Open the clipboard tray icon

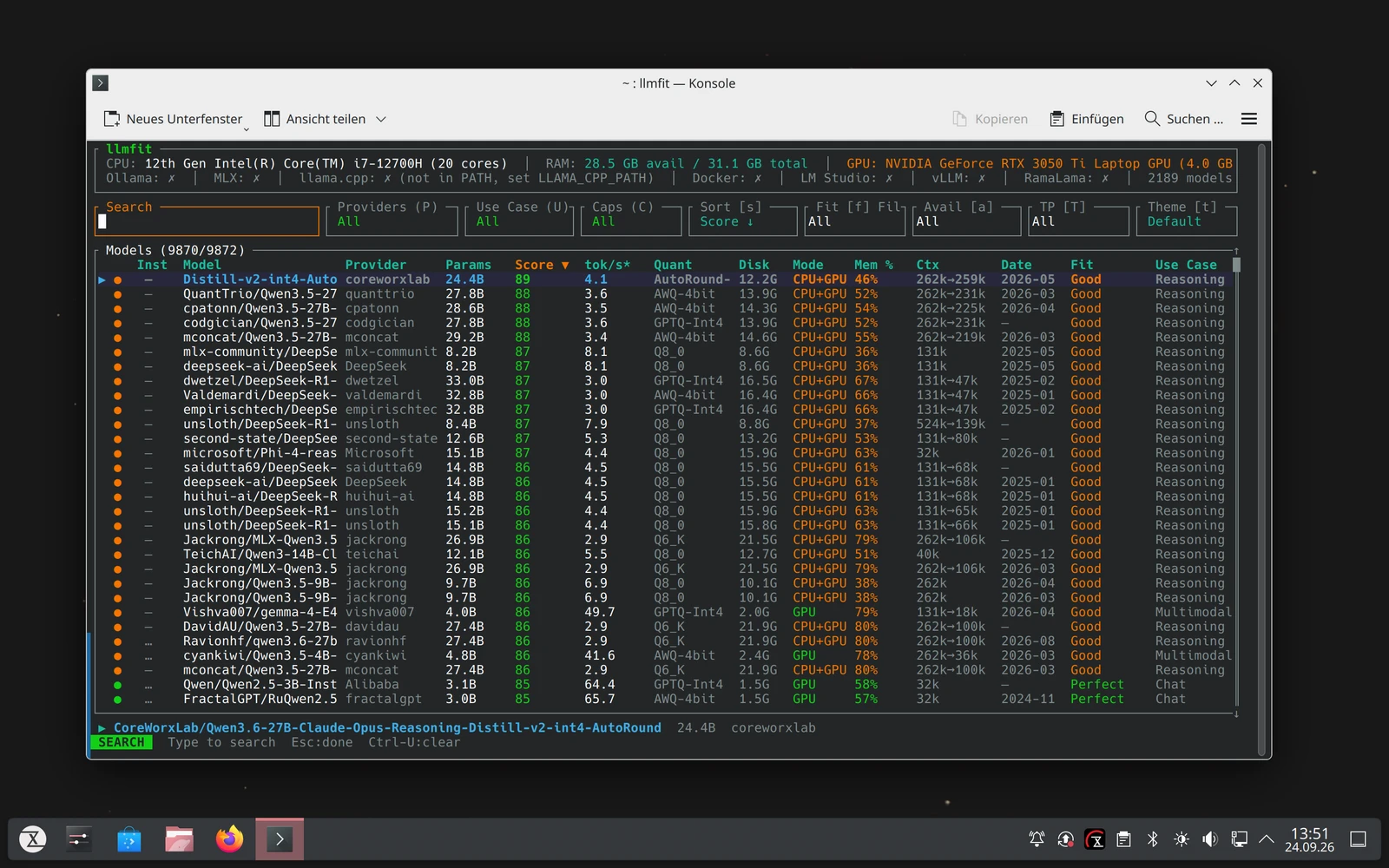click(x=1123, y=839)
